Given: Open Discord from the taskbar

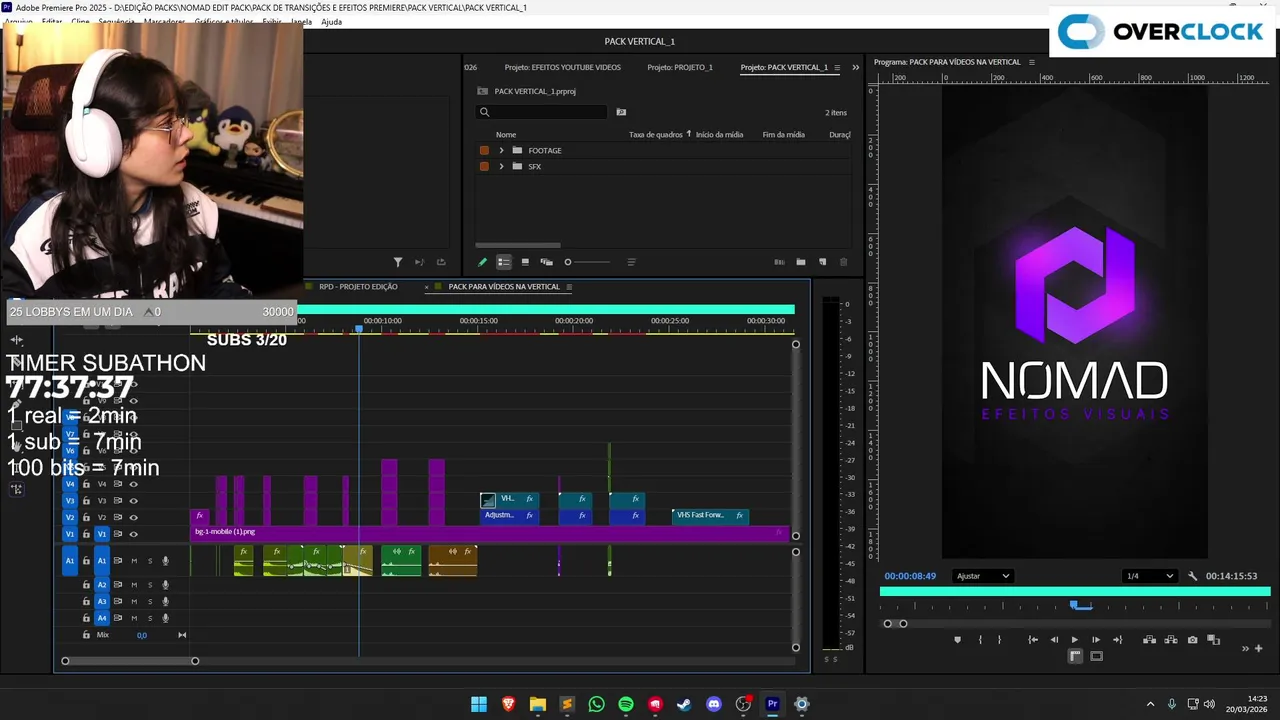Looking at the screenshot, I should (x=713, y=704).
